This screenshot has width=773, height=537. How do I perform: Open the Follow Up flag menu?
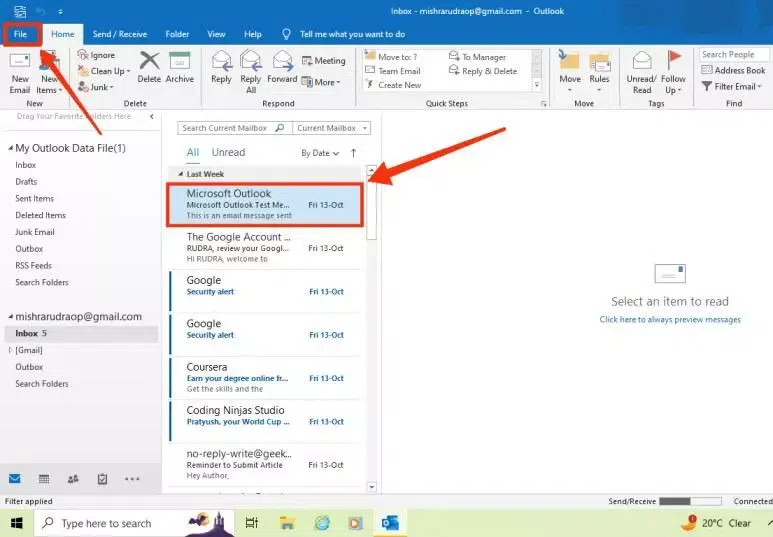[x=673, y=72]
